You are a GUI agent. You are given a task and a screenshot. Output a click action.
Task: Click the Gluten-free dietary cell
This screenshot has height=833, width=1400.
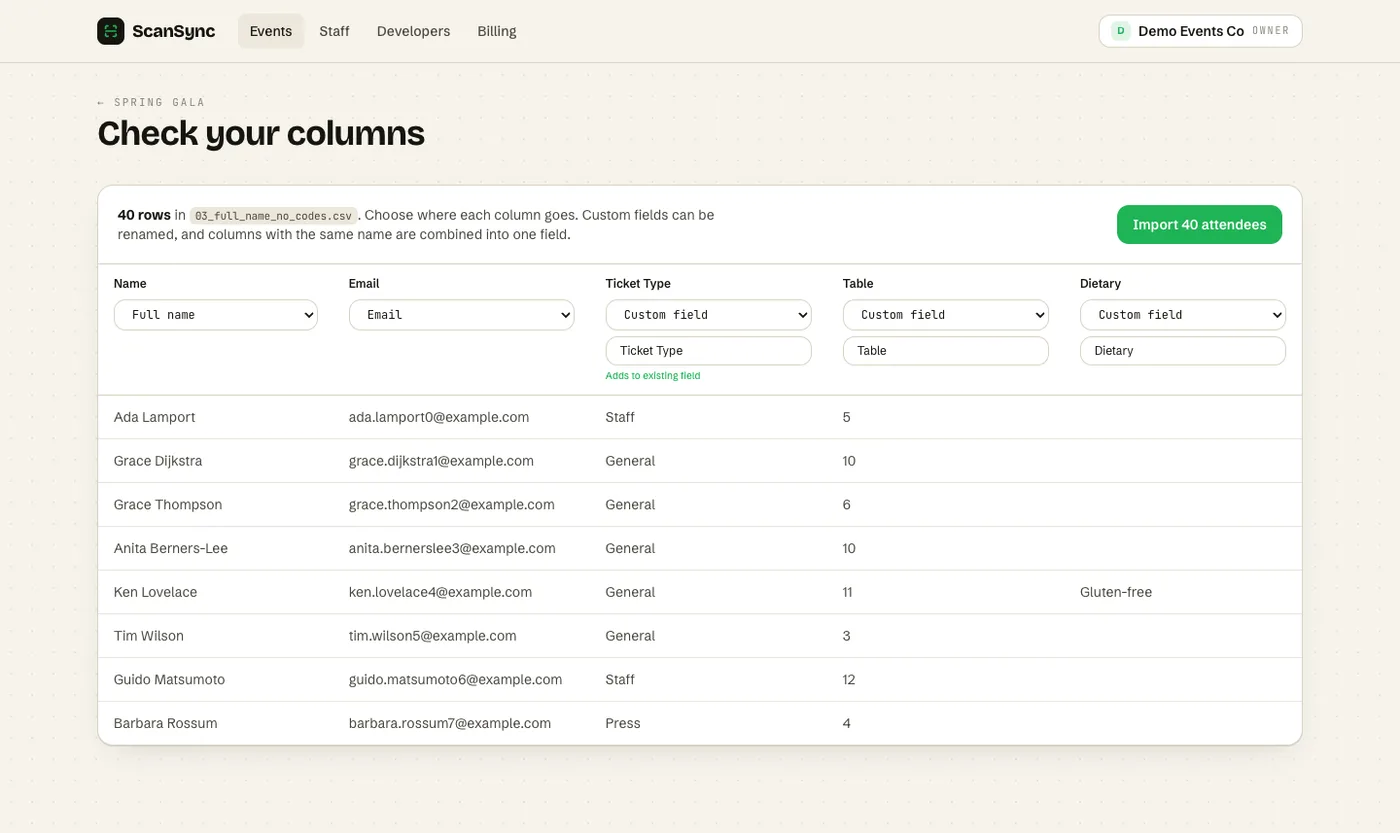[x=1116, y=592]
